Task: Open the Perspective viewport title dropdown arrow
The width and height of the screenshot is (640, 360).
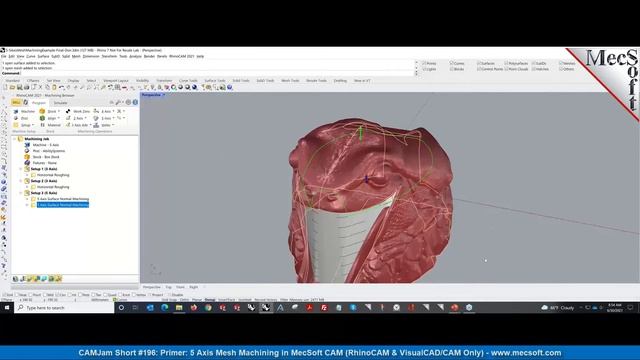Action: 164,95
